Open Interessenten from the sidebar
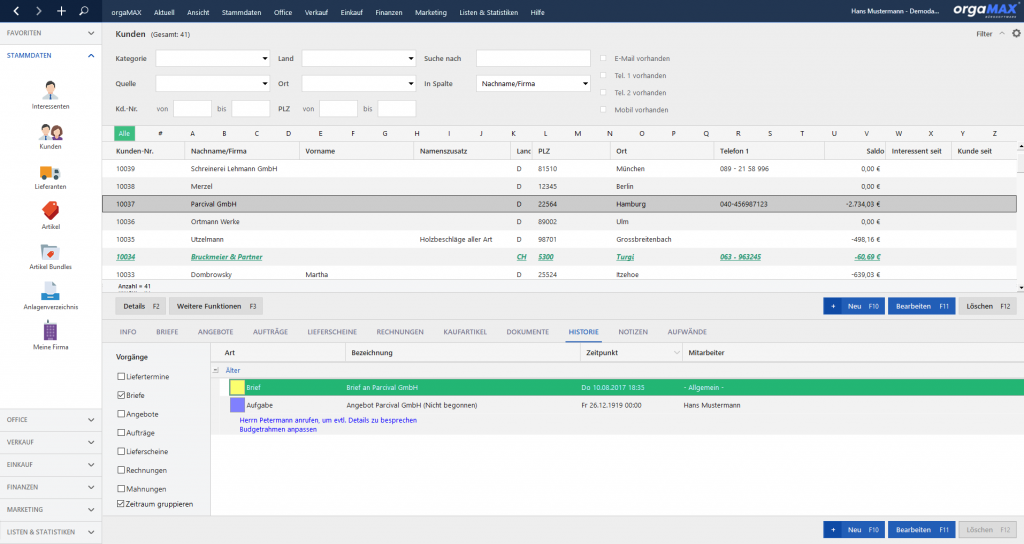Viewport: 1024px width, 544px height. [50, 95]
